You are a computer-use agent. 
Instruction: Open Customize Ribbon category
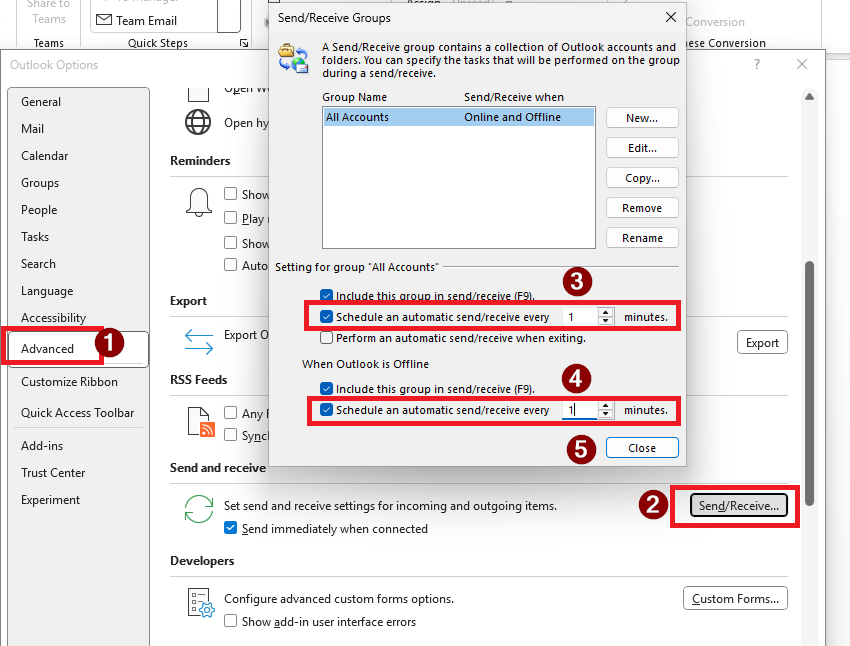coord(79,382)
